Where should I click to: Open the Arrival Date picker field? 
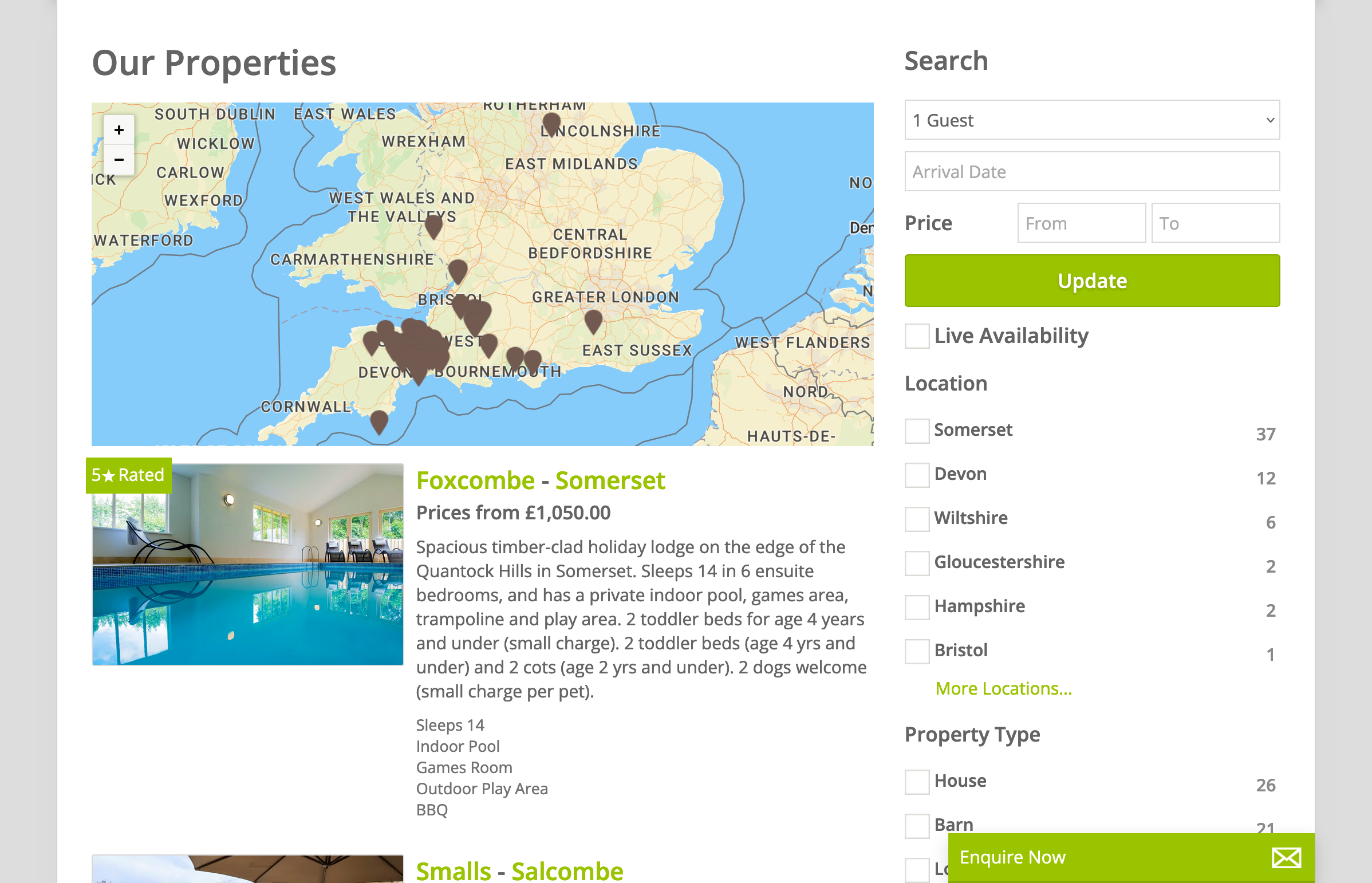click(x=1091, y=171)
